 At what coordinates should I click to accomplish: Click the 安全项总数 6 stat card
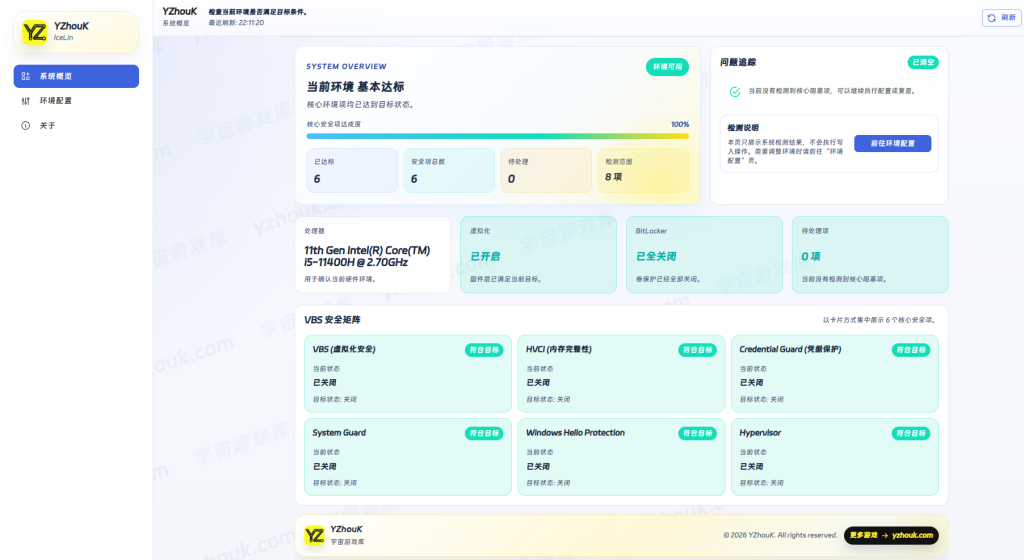tap(449, 170)
